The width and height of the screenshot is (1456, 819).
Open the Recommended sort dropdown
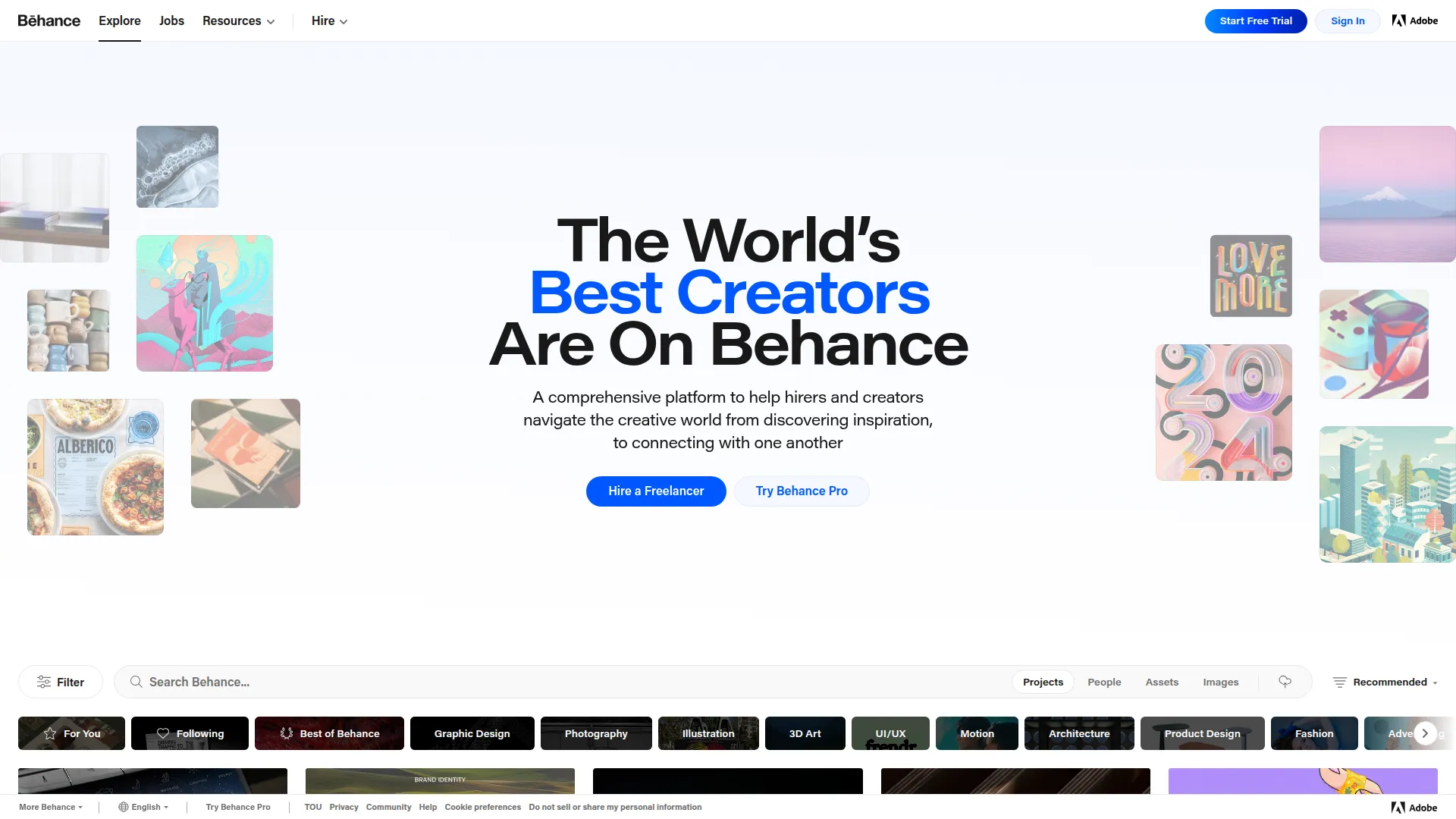click(1385, 682)
